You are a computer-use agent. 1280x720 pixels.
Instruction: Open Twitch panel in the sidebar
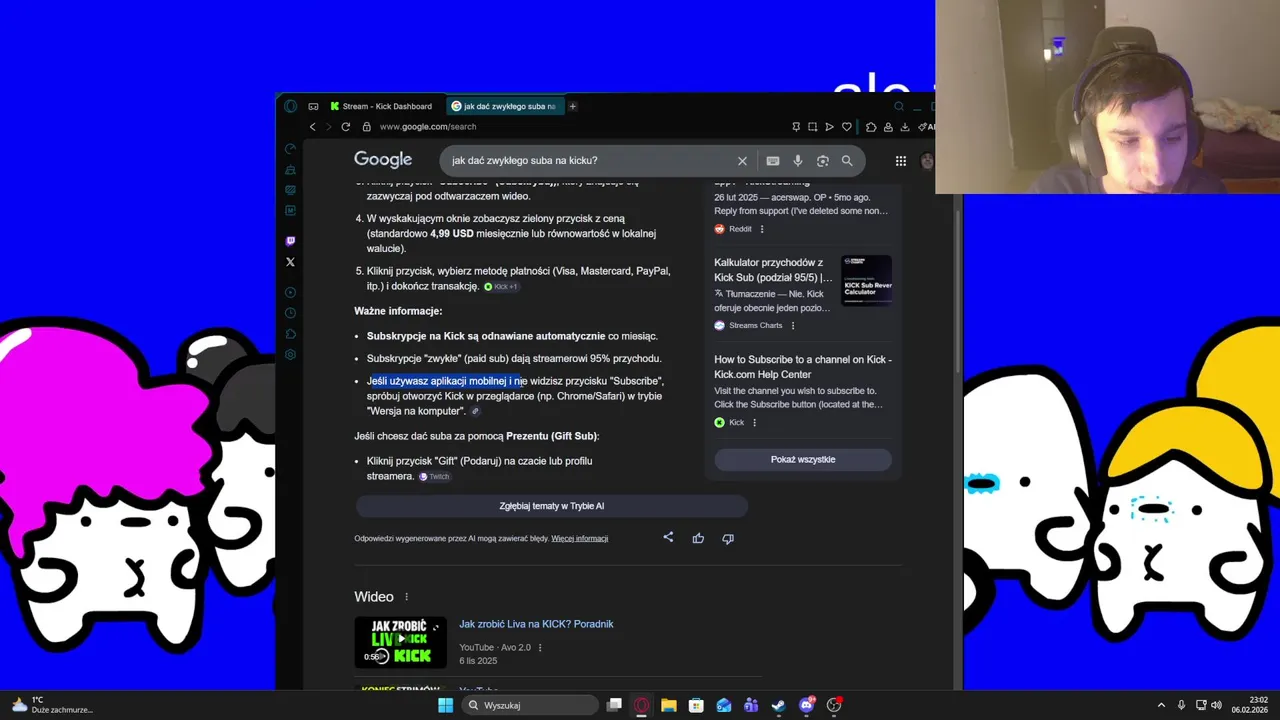click(x=290, y=241)
